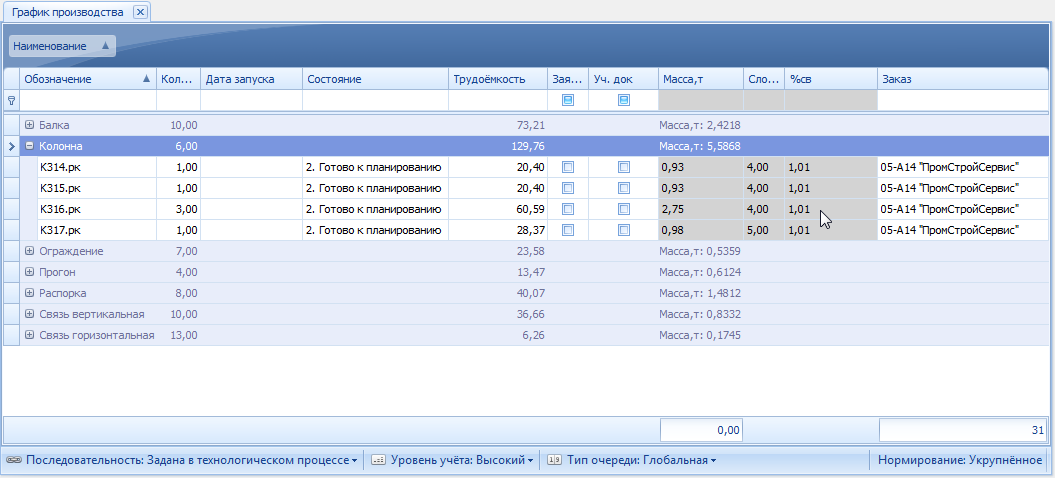Click the Масса,т column header

pyautogui.click(x=700, y=79)
